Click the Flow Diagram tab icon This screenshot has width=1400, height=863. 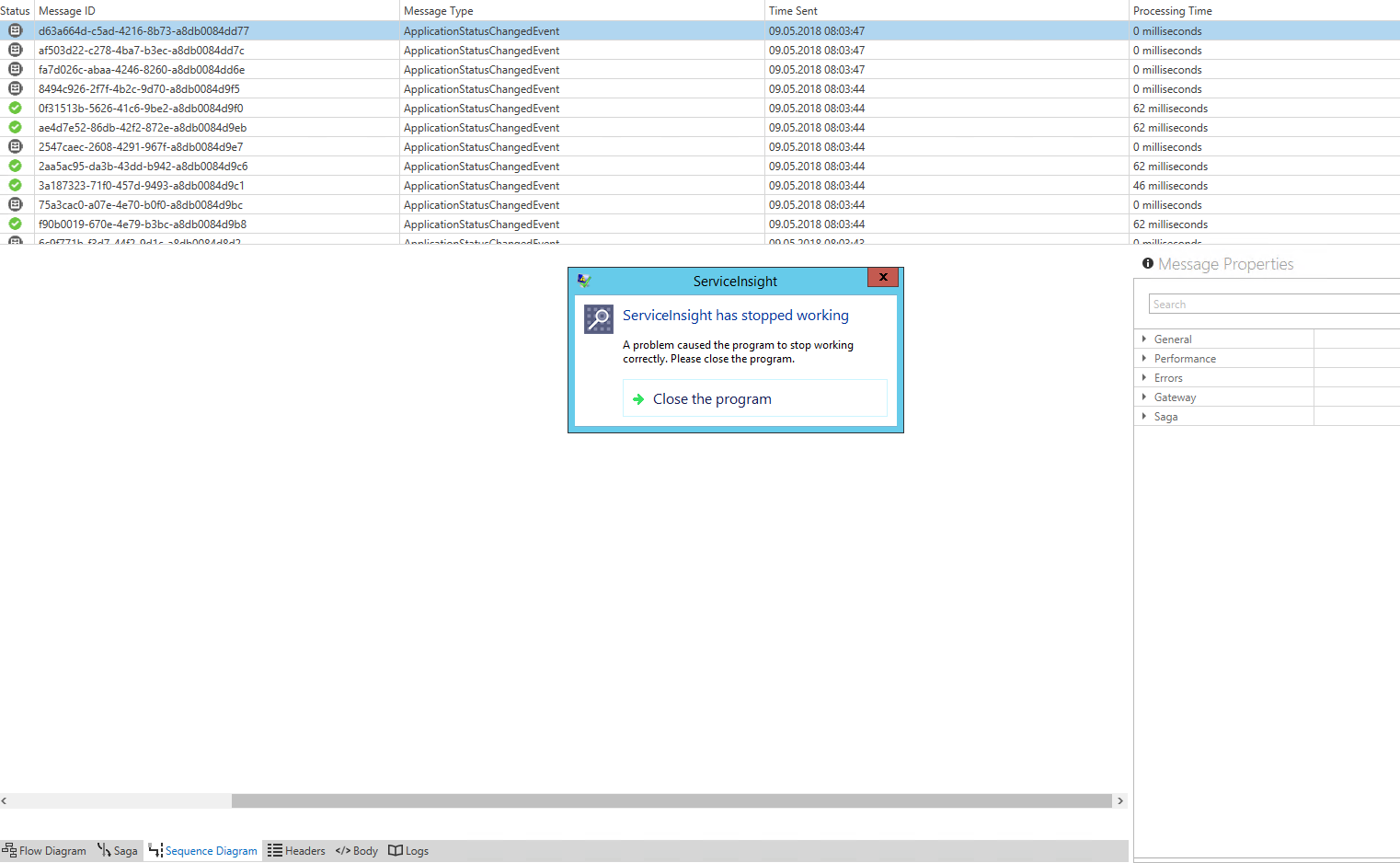click(x=8, y=850)
